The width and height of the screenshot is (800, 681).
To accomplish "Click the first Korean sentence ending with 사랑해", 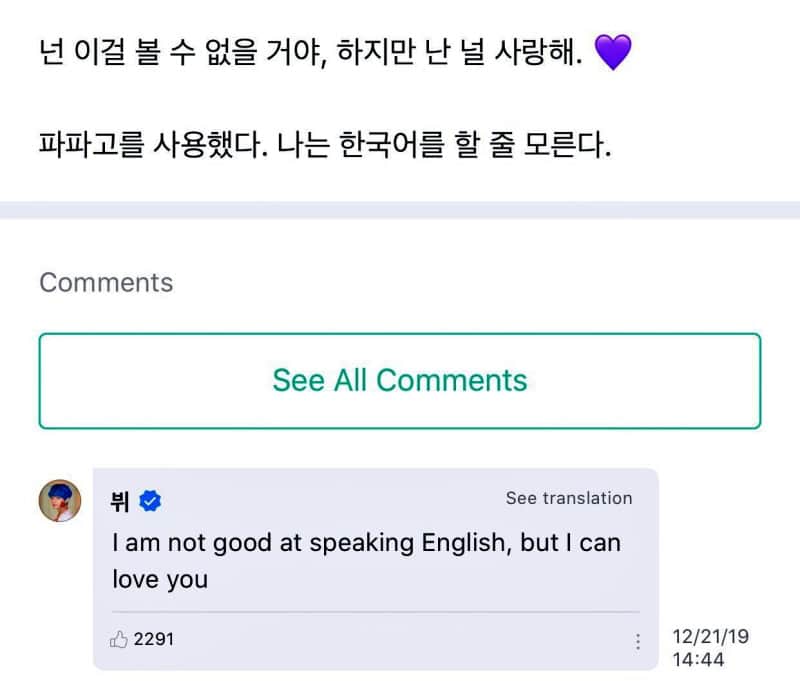I will [x=310, y=52].
